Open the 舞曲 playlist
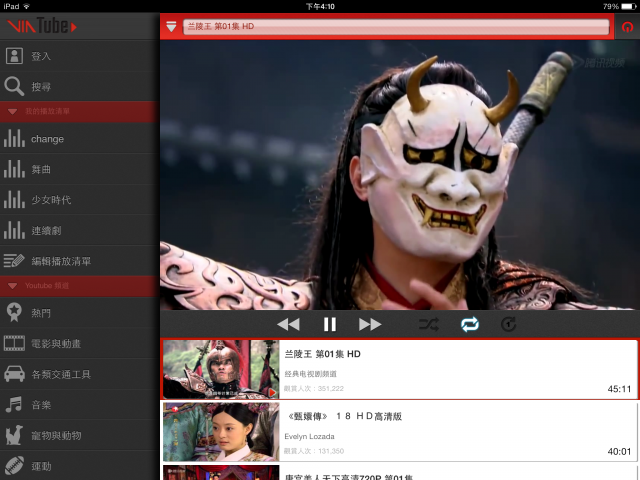 [x=80, y=169]
